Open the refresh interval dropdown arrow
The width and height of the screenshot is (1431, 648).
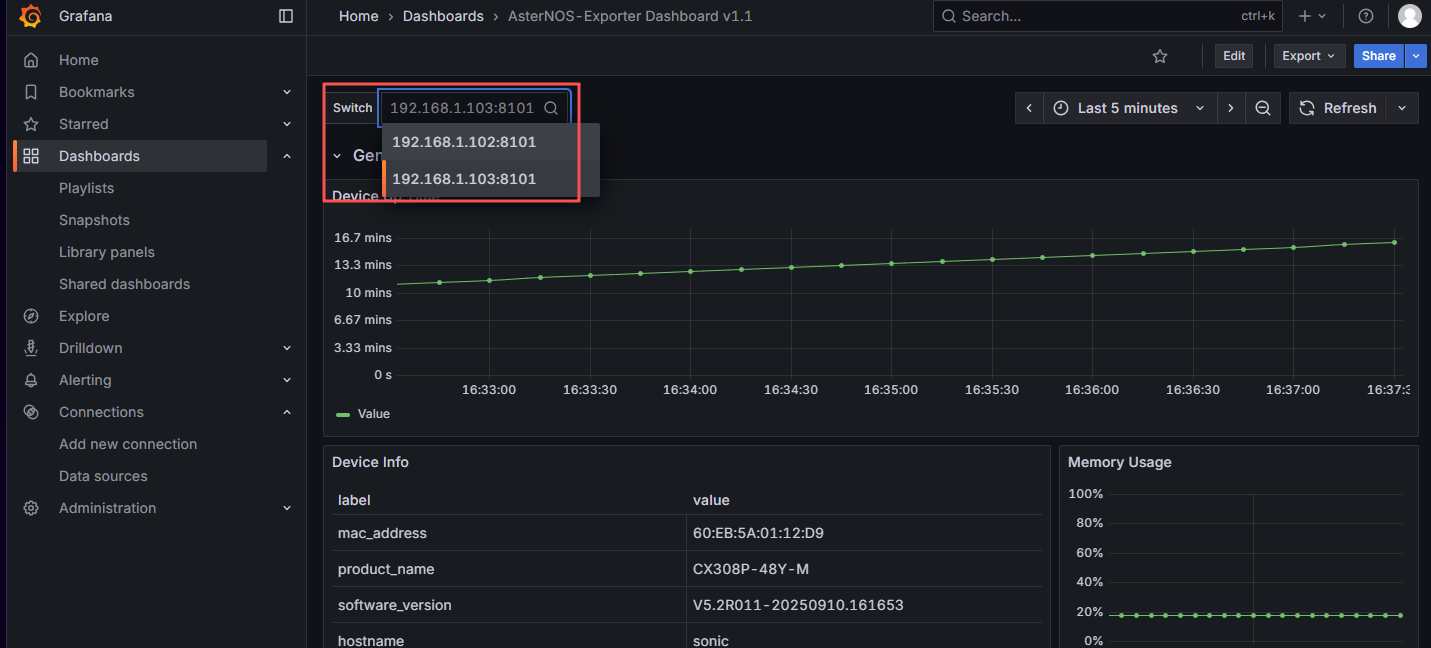pos(1402,108)
